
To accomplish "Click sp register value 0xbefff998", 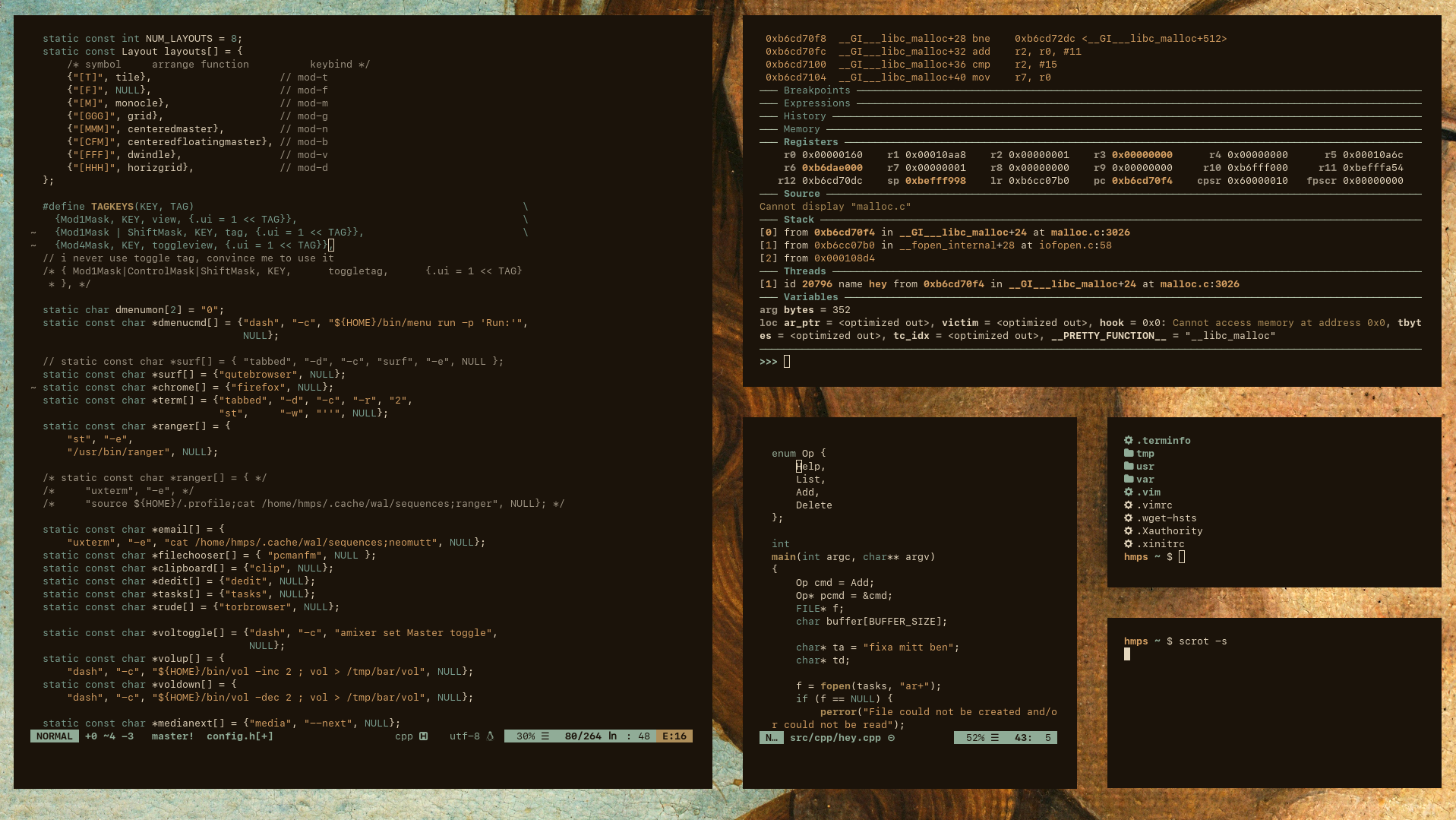I will (935, 180).
